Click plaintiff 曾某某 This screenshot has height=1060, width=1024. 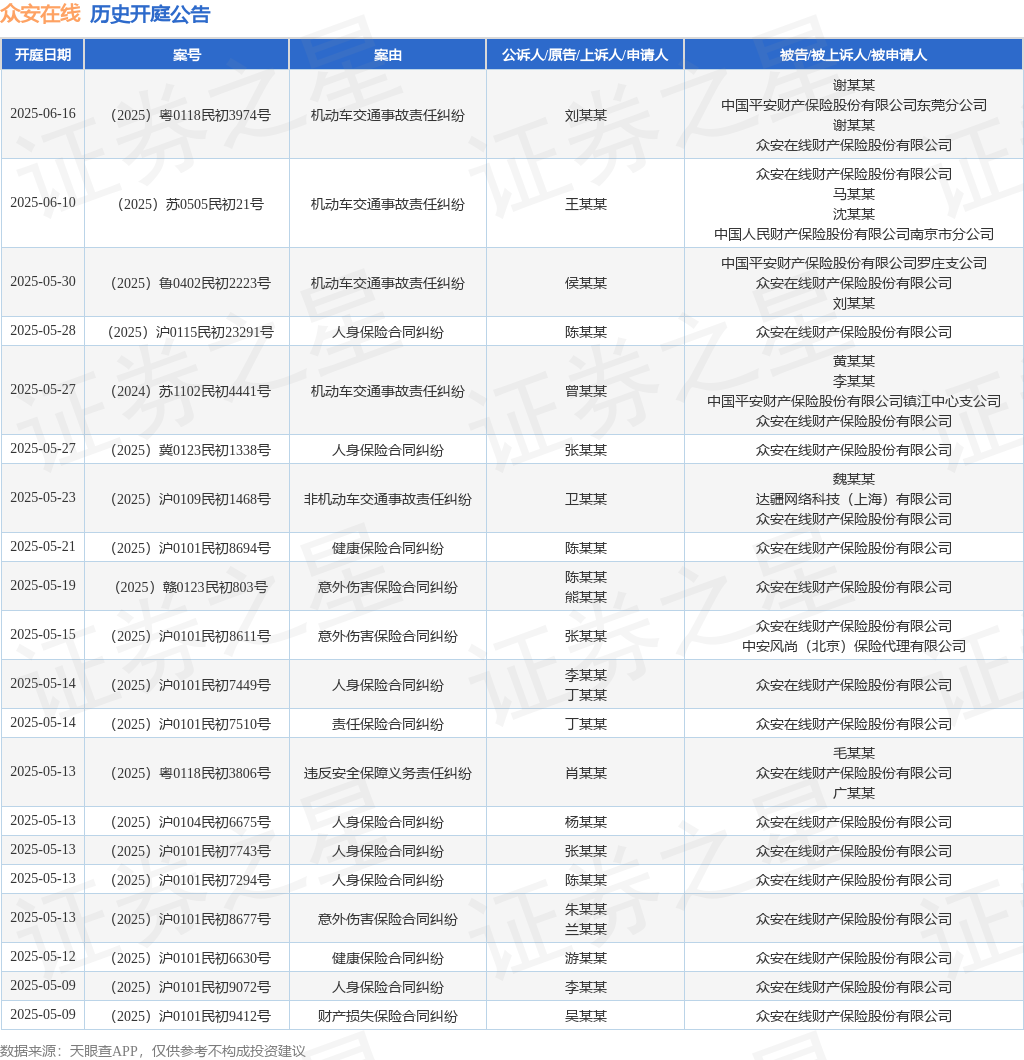(585, 391)
